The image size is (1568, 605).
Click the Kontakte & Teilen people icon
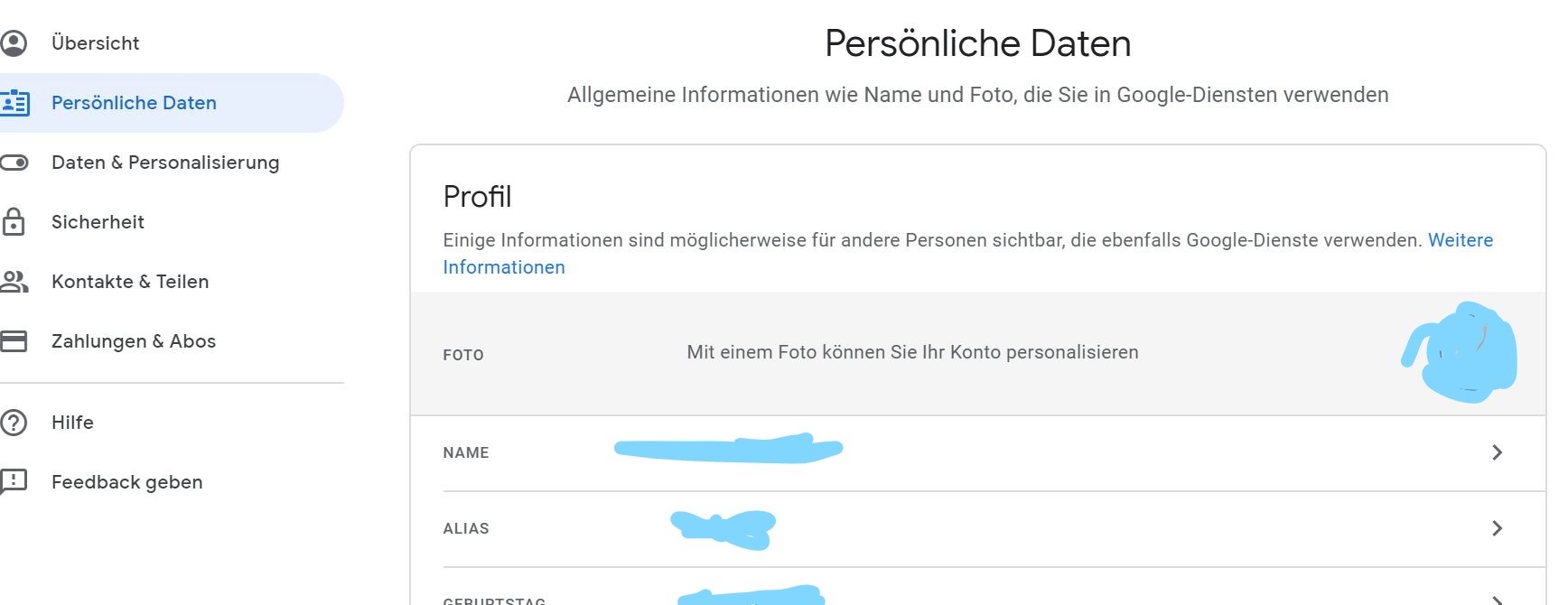[14, 282]
